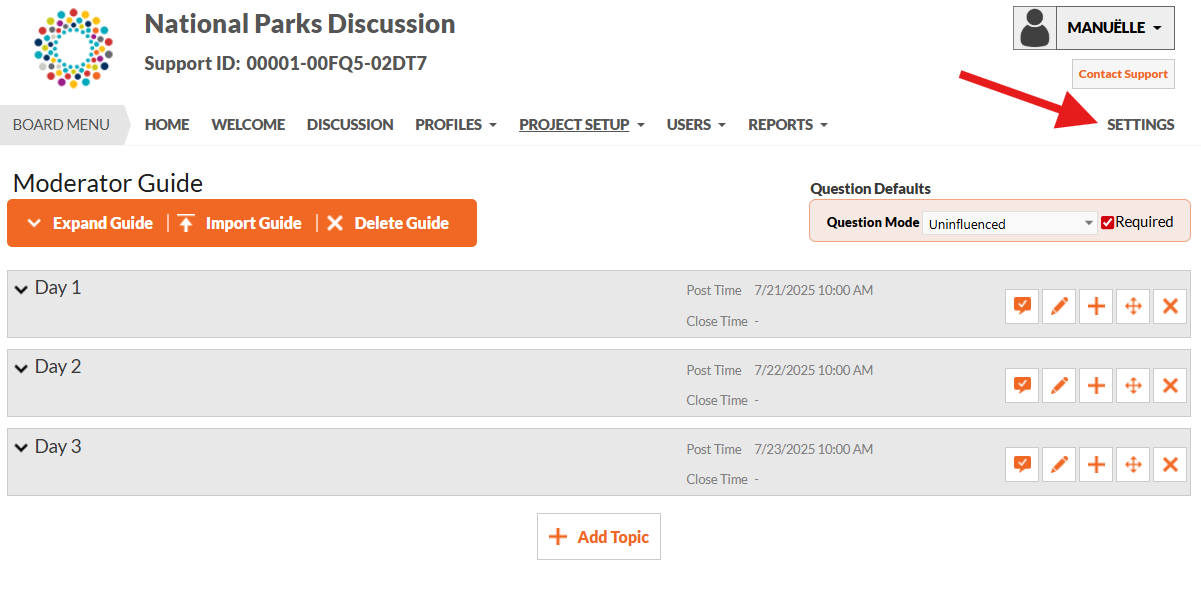Click the Contact Support button
This screenshot has height=595, width=1201.
click(x=1123, y=74)
